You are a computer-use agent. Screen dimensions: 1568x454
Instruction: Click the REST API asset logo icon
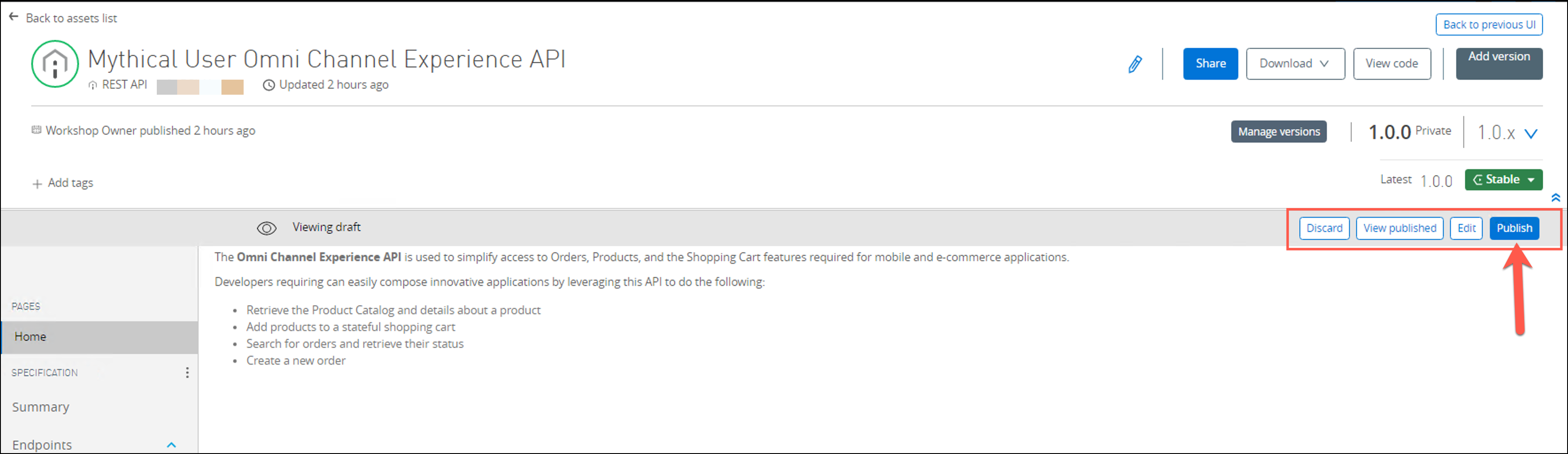(x=55, y=64)
